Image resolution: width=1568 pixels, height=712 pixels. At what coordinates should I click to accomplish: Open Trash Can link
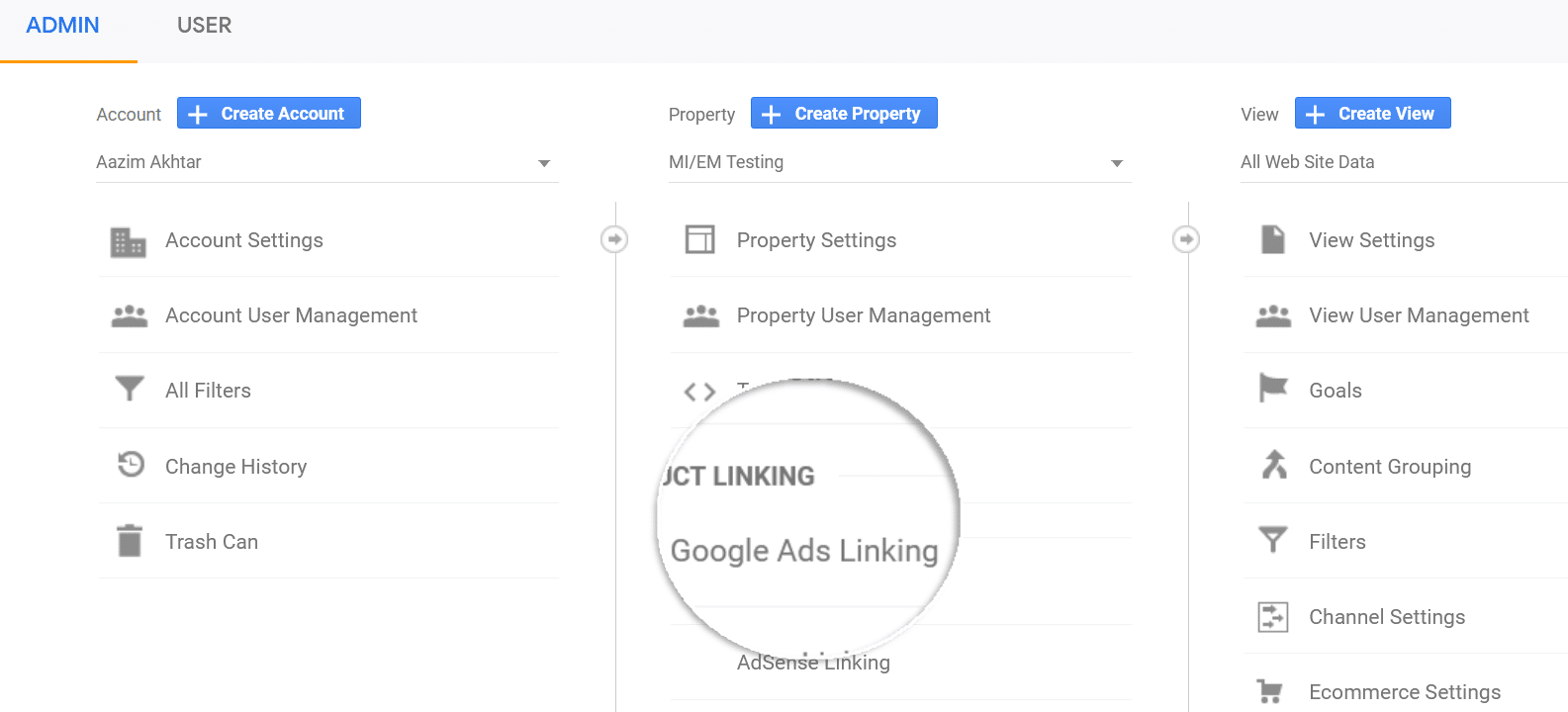click(212, 542)
